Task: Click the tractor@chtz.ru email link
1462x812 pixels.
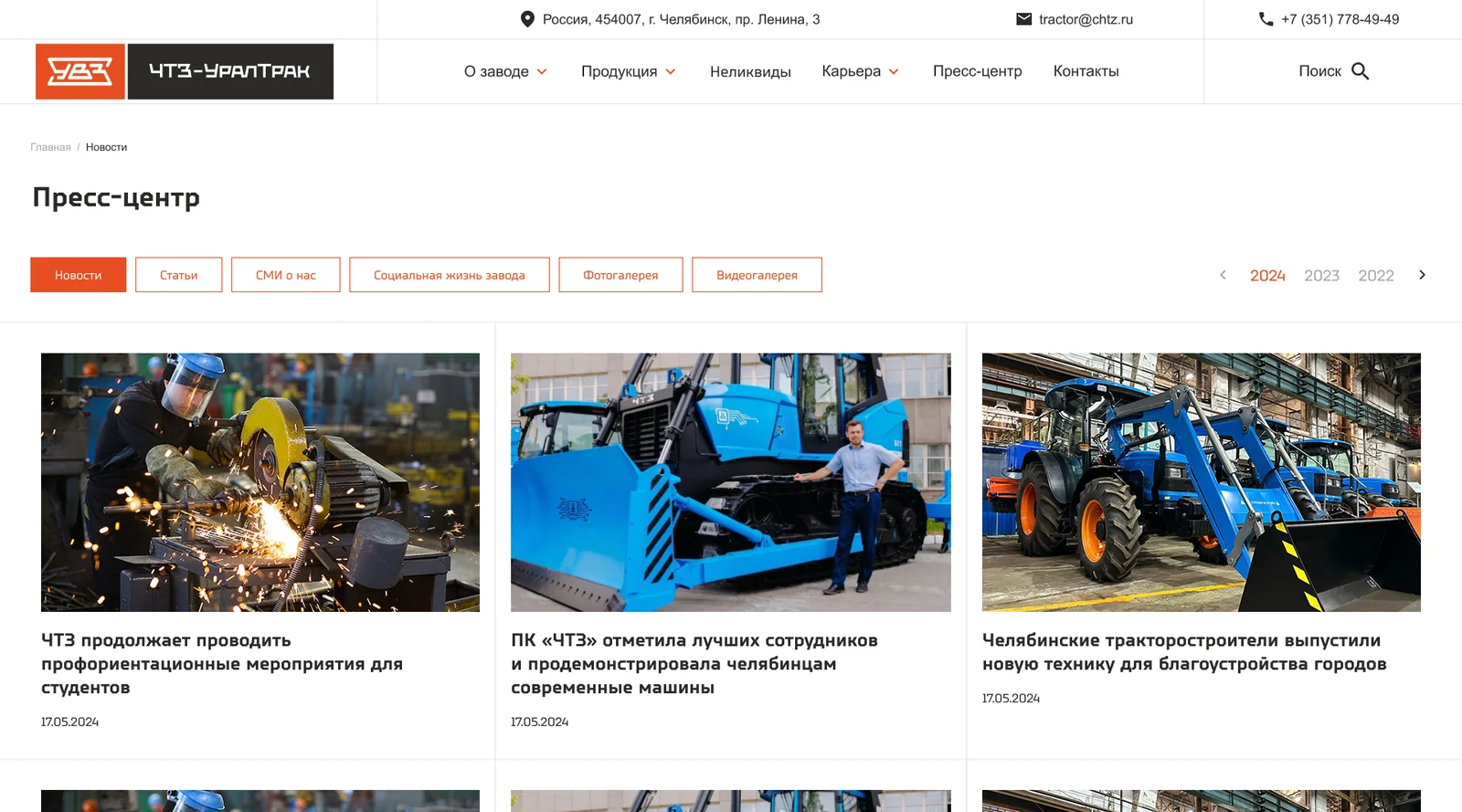Action: click(x=1086, y=19)
